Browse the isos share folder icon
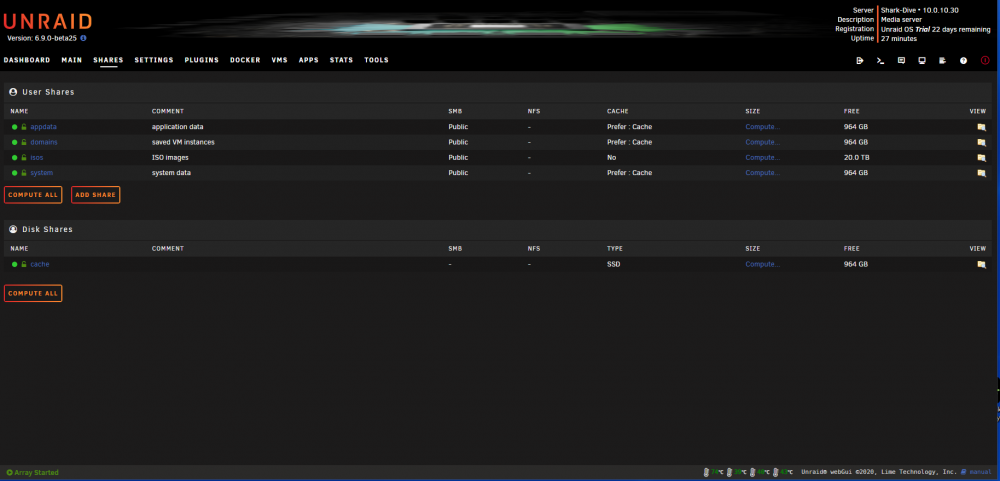Viewport: 1000px width, 481px height. coord(982,158)
